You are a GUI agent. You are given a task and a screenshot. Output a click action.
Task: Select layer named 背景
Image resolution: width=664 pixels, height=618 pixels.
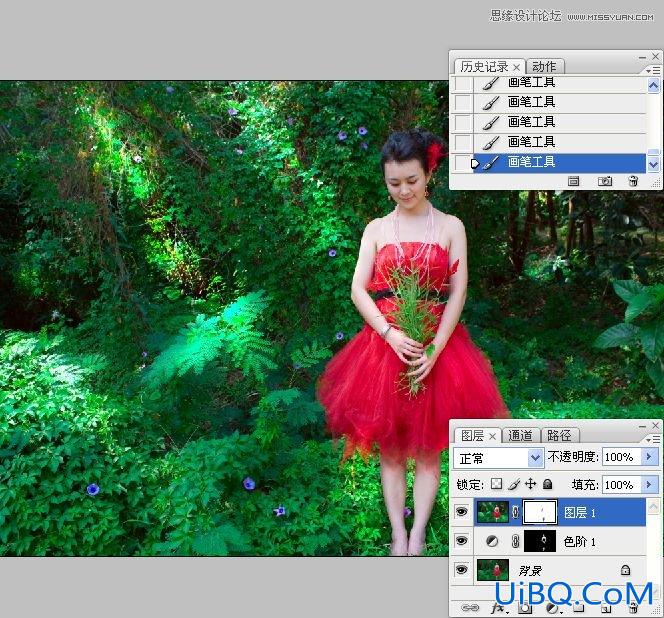(x=530, y=570)
